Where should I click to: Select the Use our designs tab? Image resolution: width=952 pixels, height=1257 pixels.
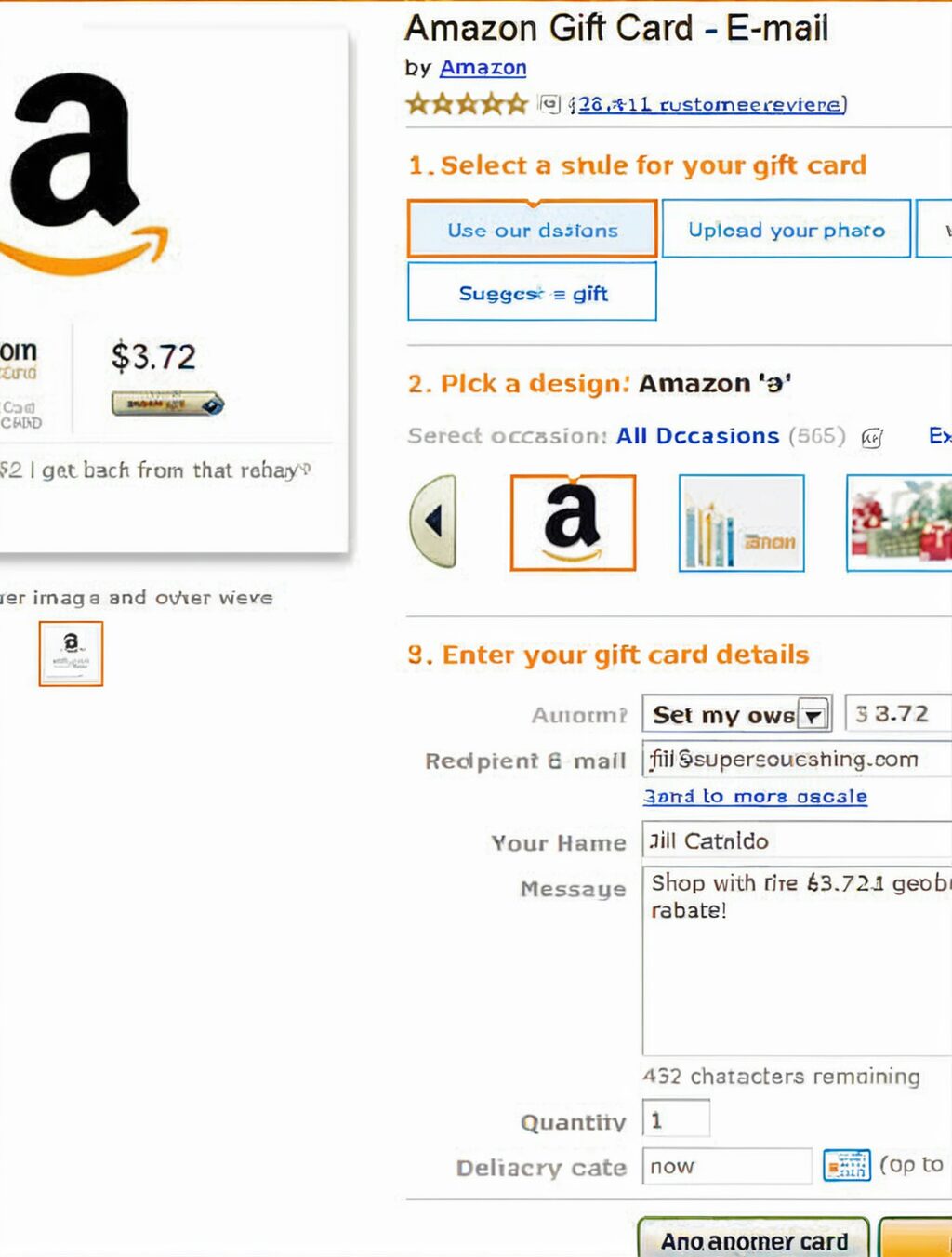tap(532, 229)
